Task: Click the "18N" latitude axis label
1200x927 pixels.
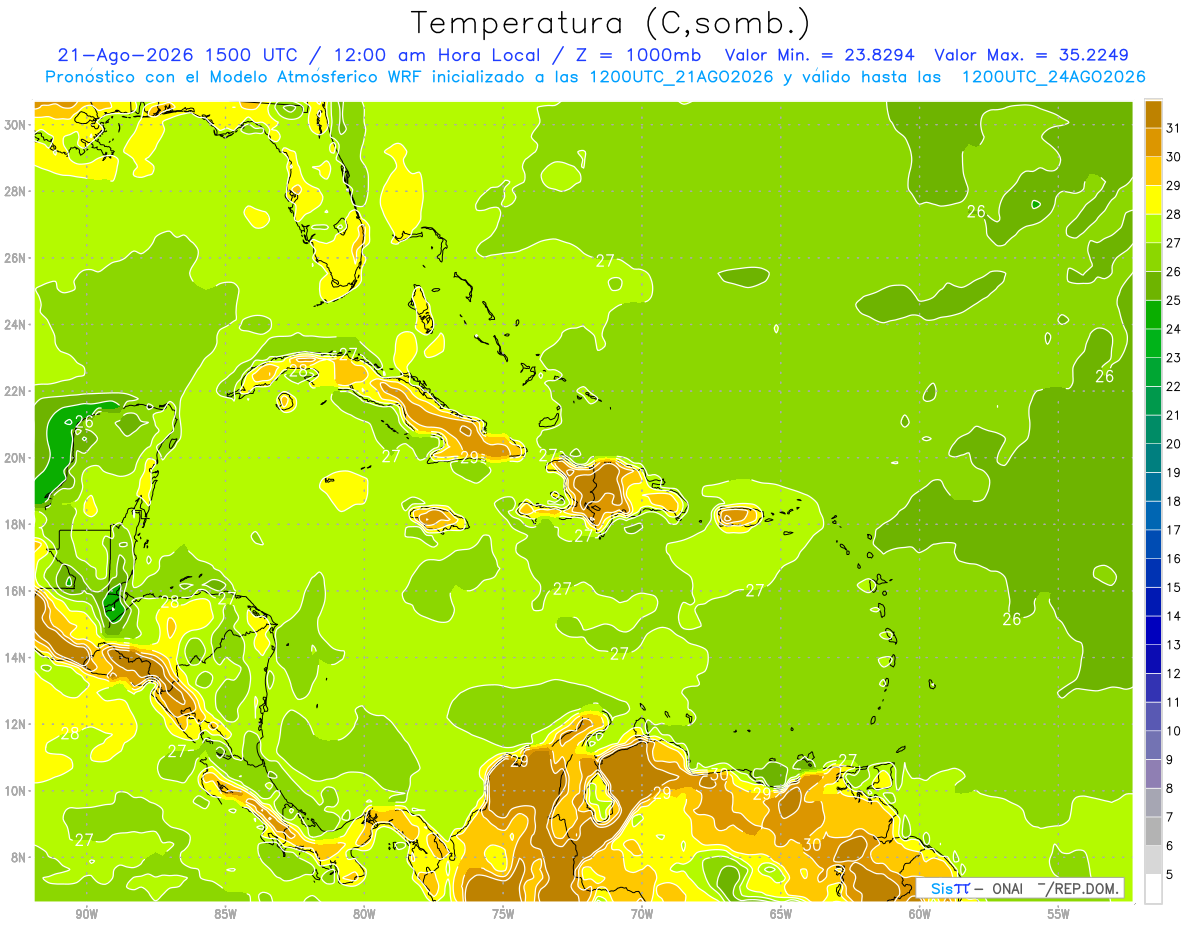Action: click(x=16, y=524)
